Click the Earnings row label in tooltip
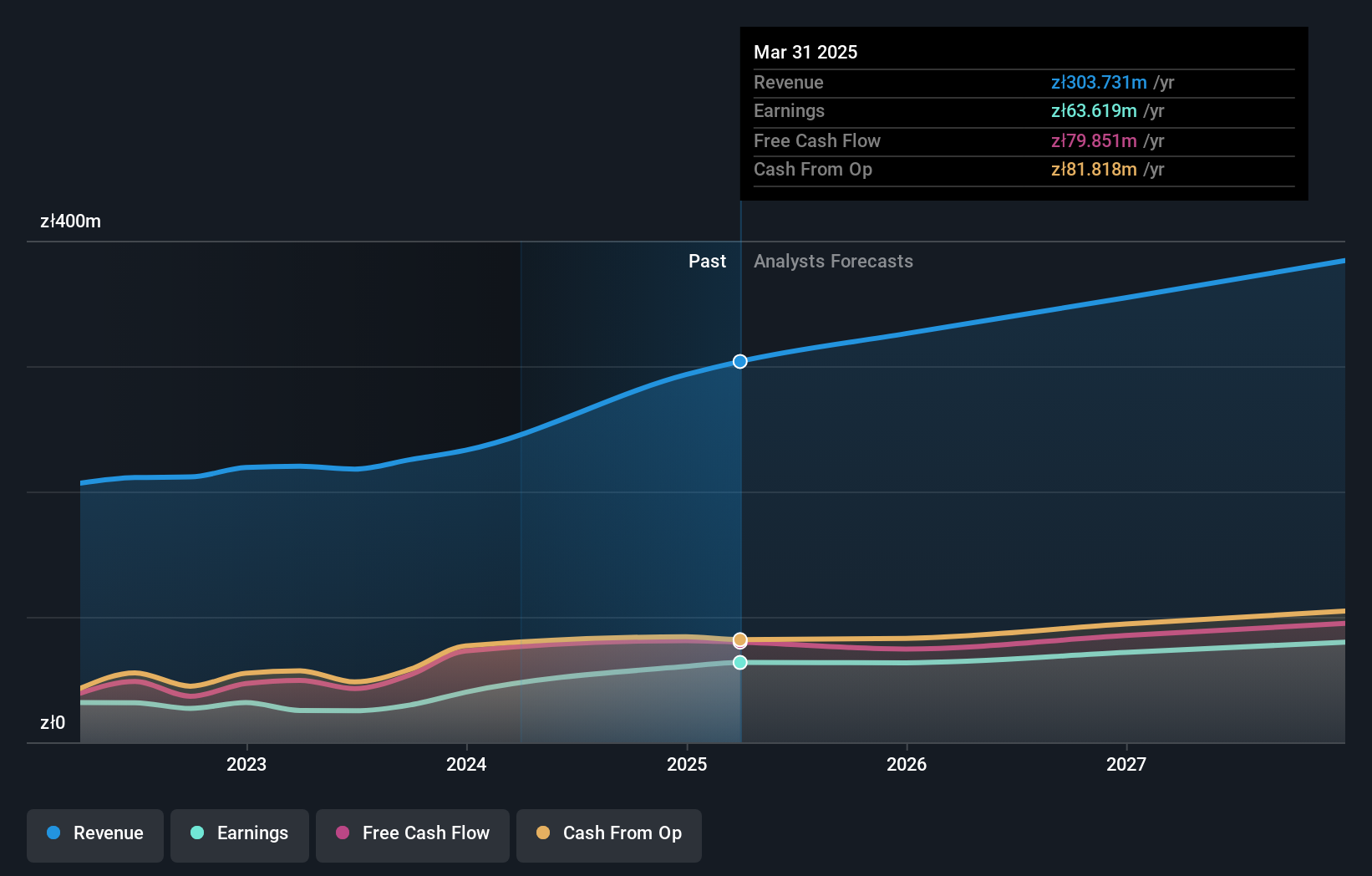This screenshot has width=1372, height=876. tap(789, 111)
